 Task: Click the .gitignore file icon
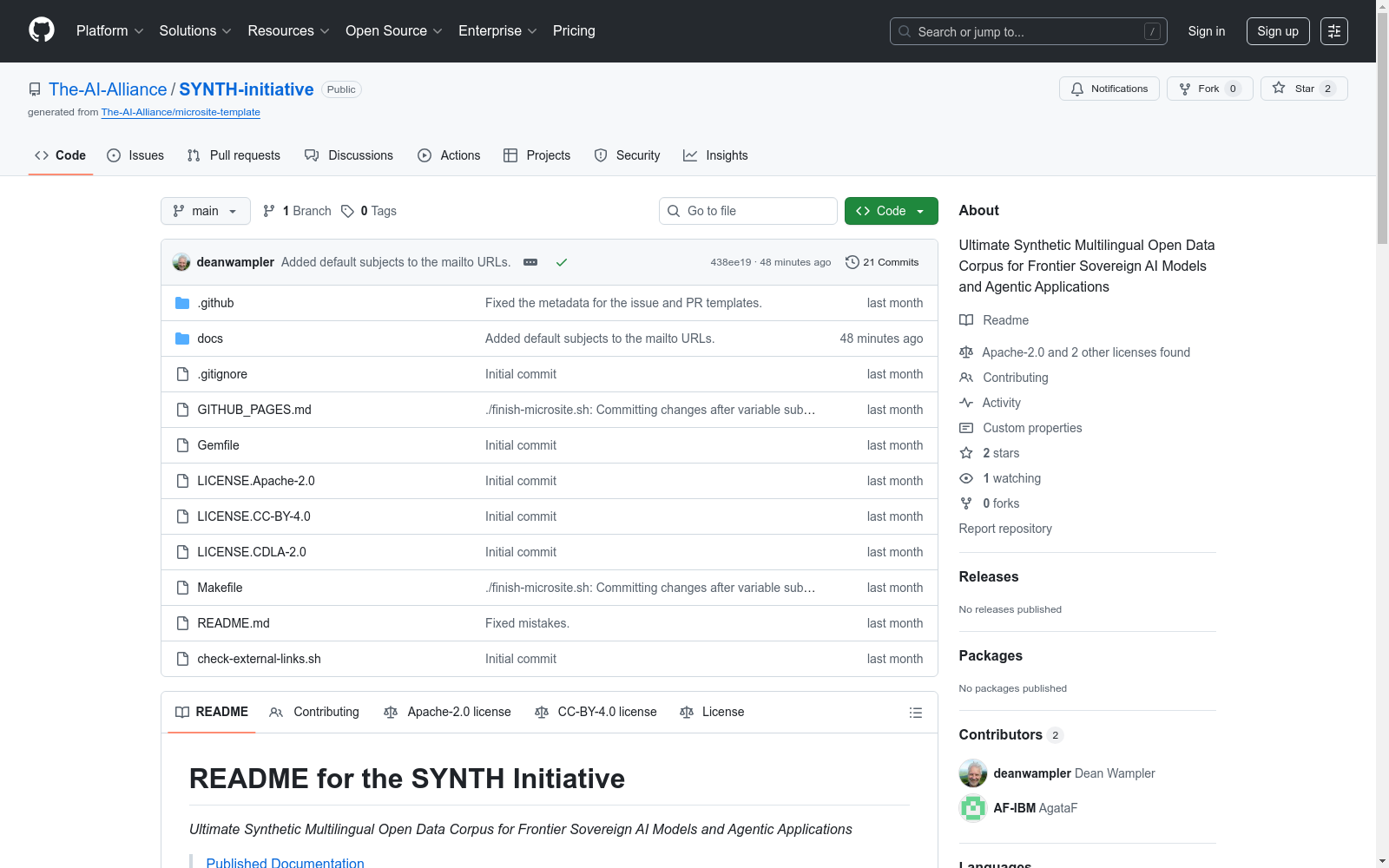[182, 374]
